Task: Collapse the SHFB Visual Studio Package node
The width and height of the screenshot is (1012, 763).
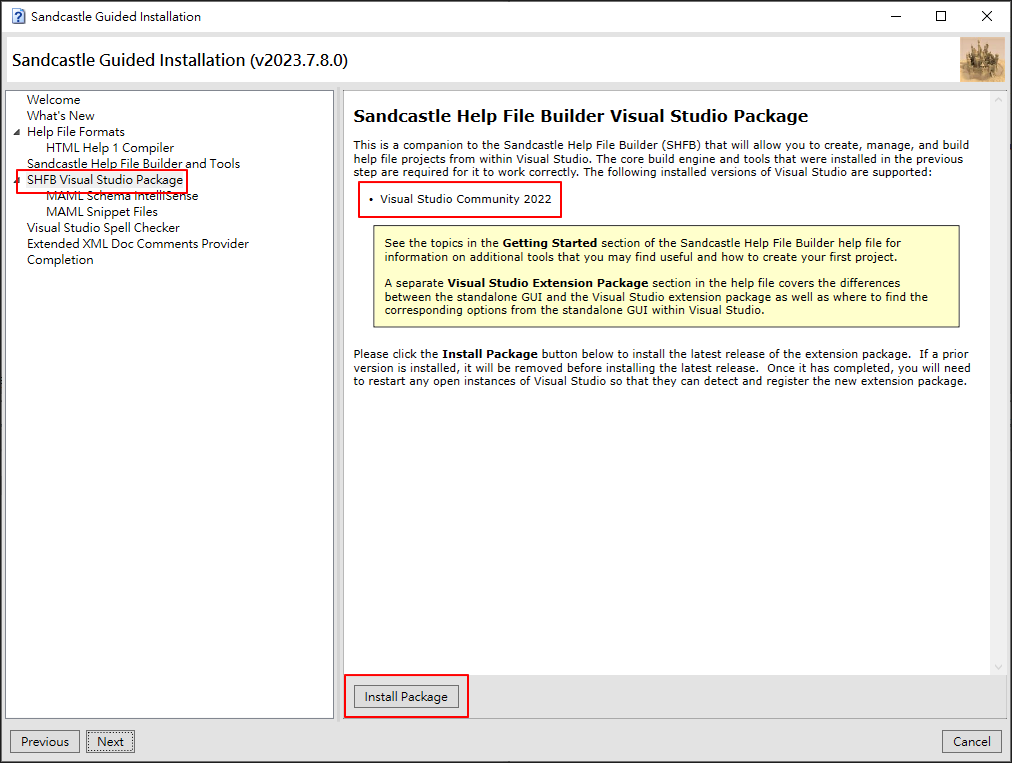Action: coord(17,180)
